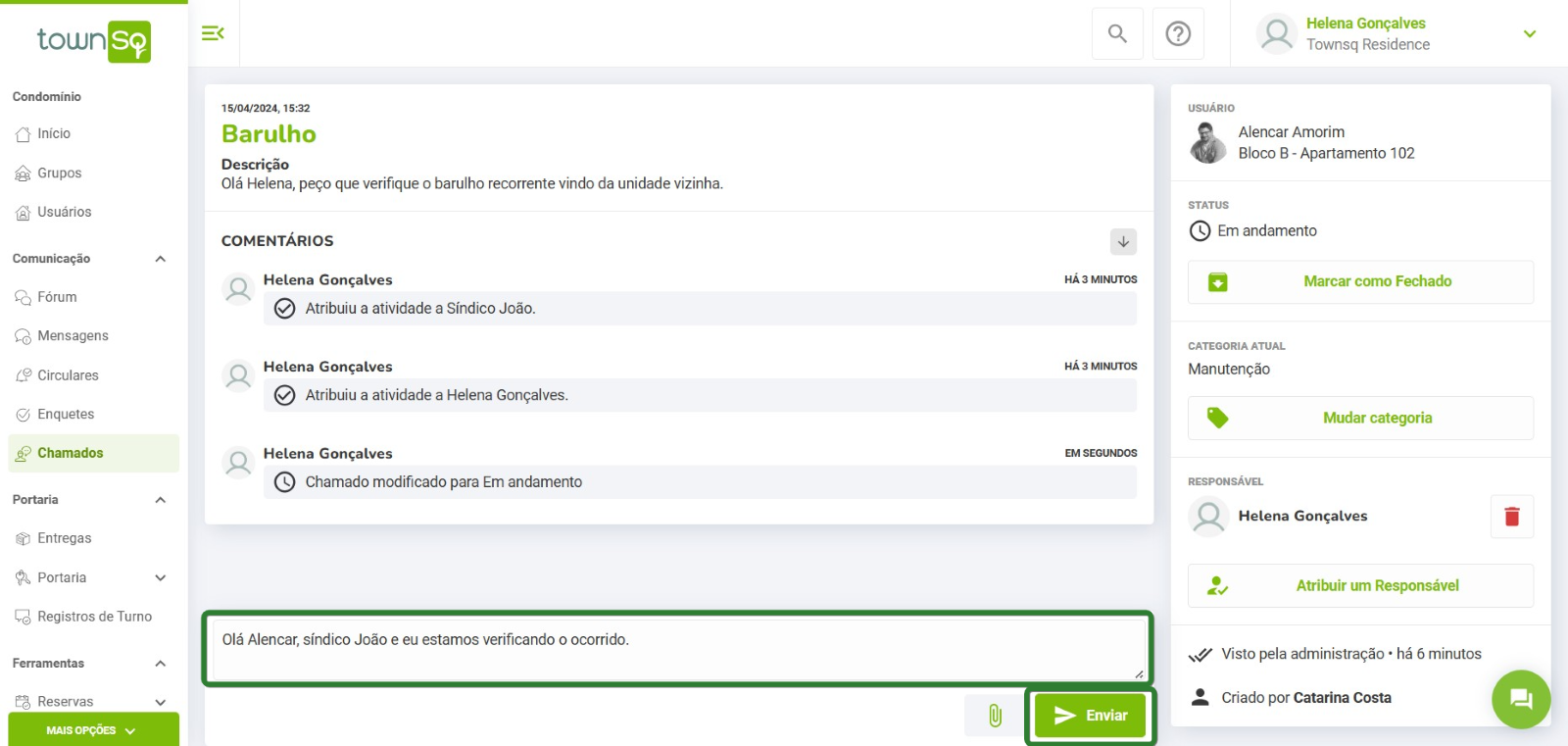Screen dimensions: 1568x746
Task: Expand the MAIS OPÇÕES menu
Action: tap(93, 730)
